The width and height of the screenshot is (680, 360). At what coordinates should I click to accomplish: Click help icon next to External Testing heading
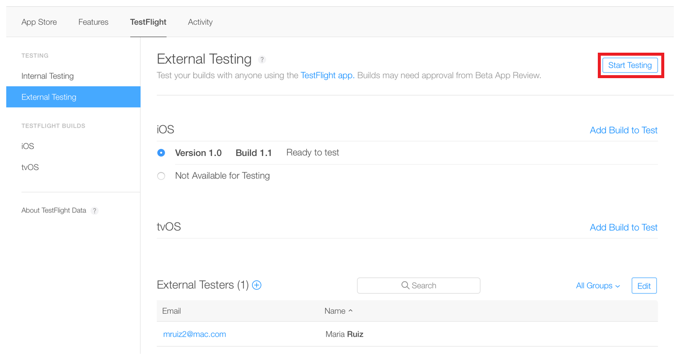262,60
